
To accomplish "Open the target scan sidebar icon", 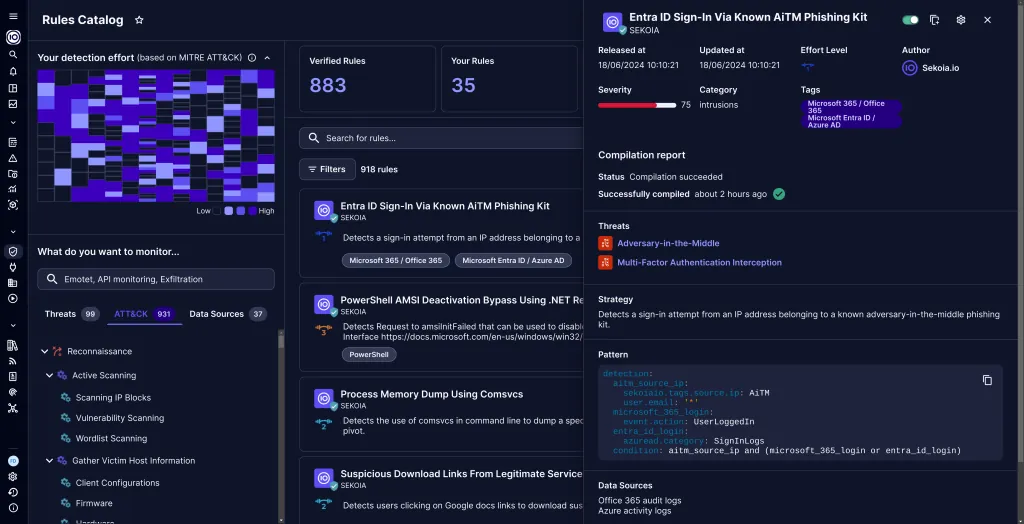I will pyautogui.click(x=13, y=205).
